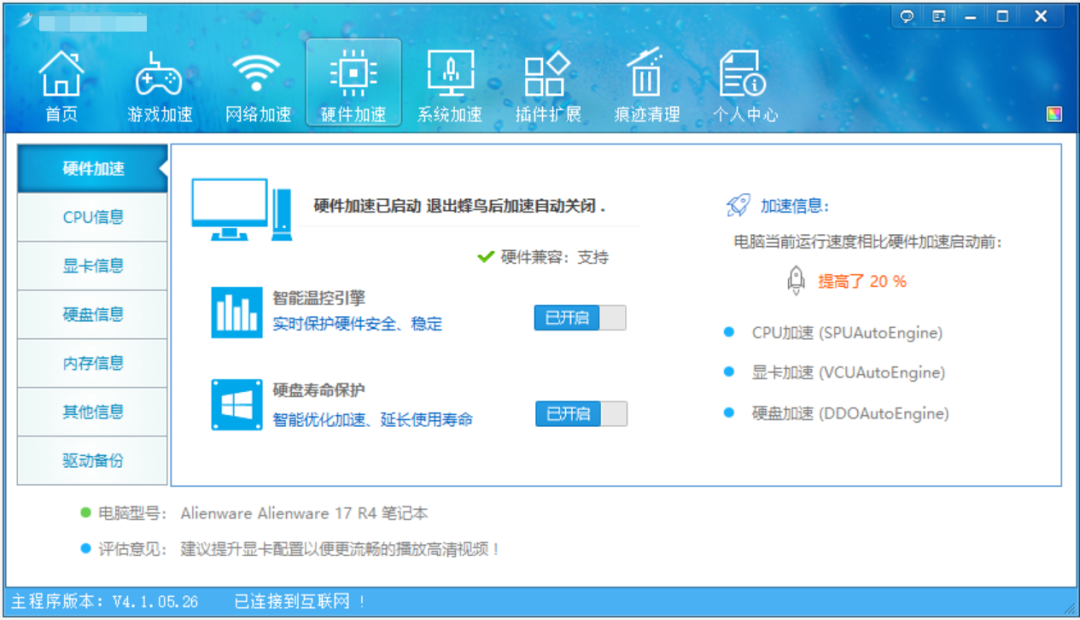
Task: Click 电脑型号 Alienware 17 R4 text
Action: 262,513
